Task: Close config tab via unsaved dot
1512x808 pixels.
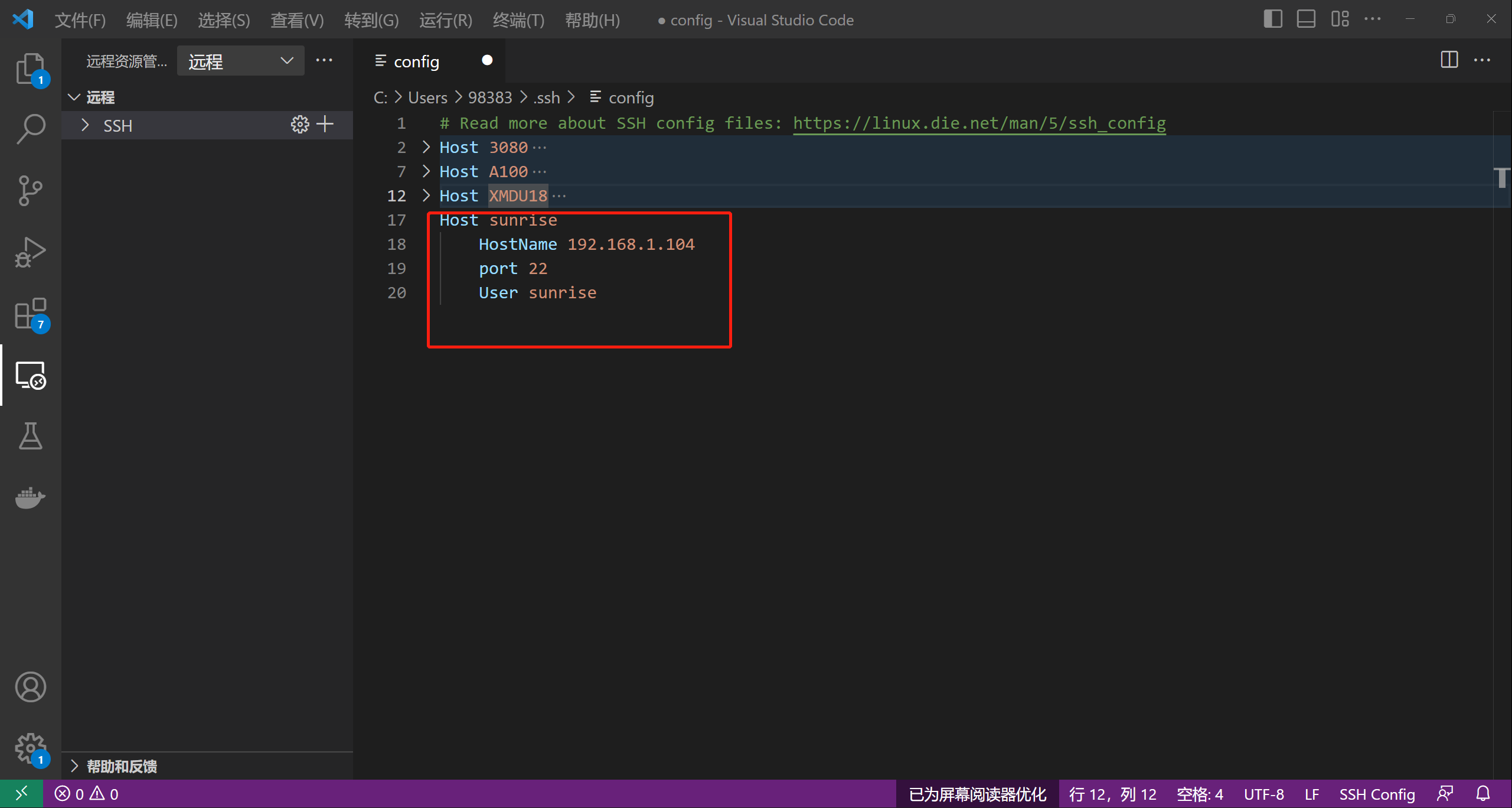Action: [487, 60]
